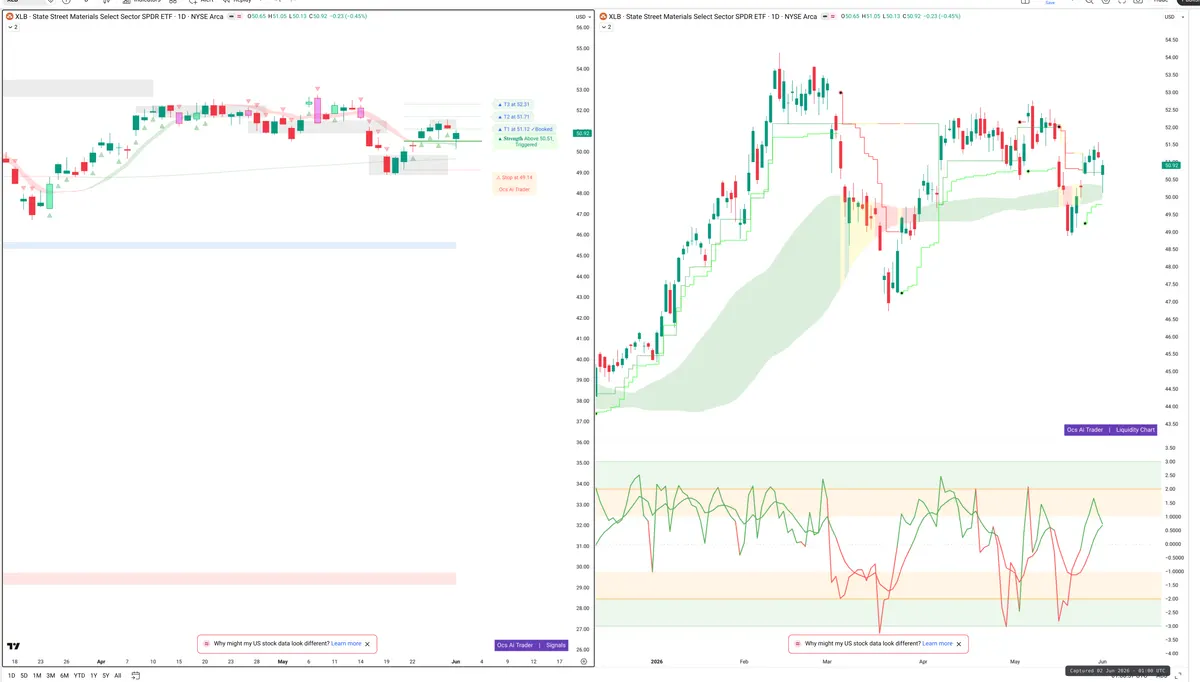Click the Mar label on right time axis
1200x682 pixels.
(x=827, y=661)
